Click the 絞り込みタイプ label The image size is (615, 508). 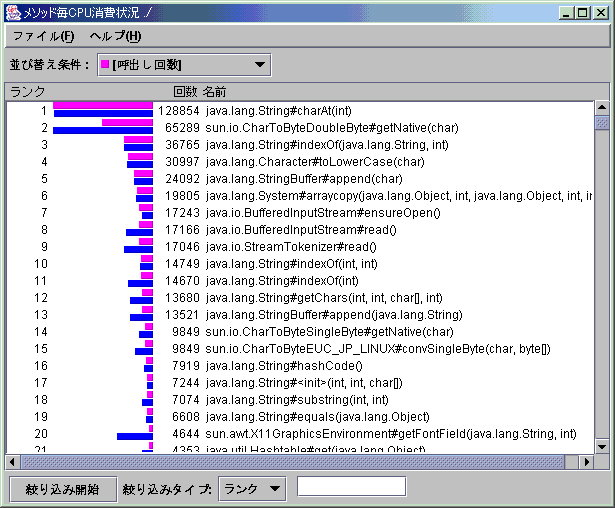(x=167, y=489)
